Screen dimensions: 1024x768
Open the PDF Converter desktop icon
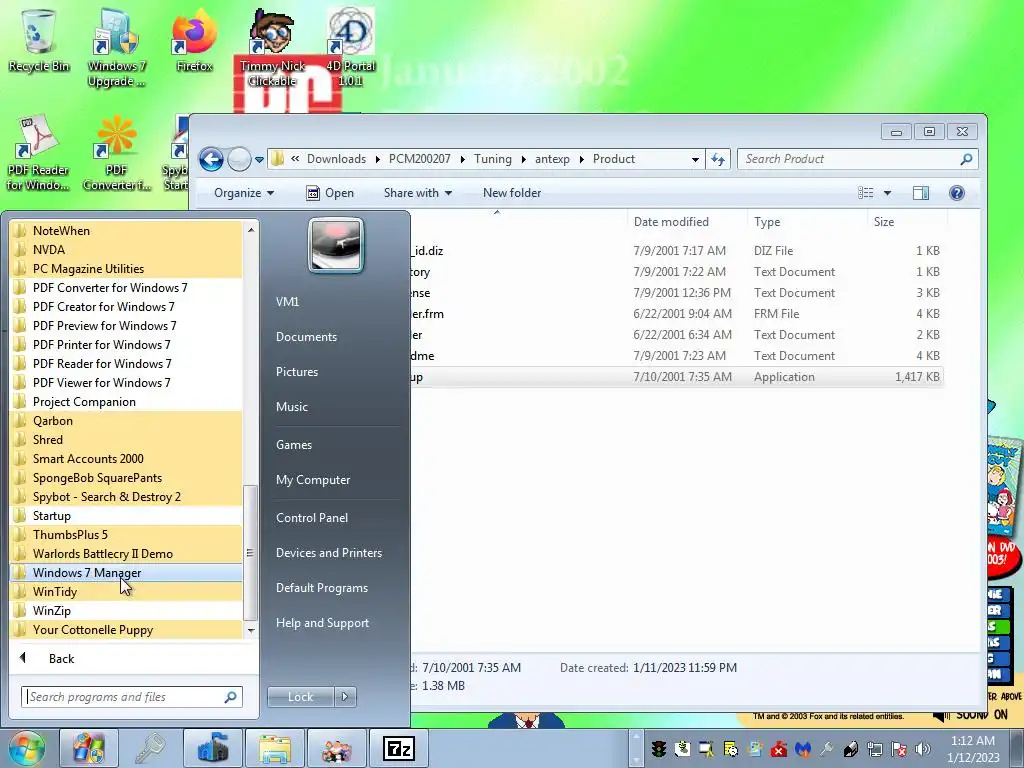tap(116, 152)
